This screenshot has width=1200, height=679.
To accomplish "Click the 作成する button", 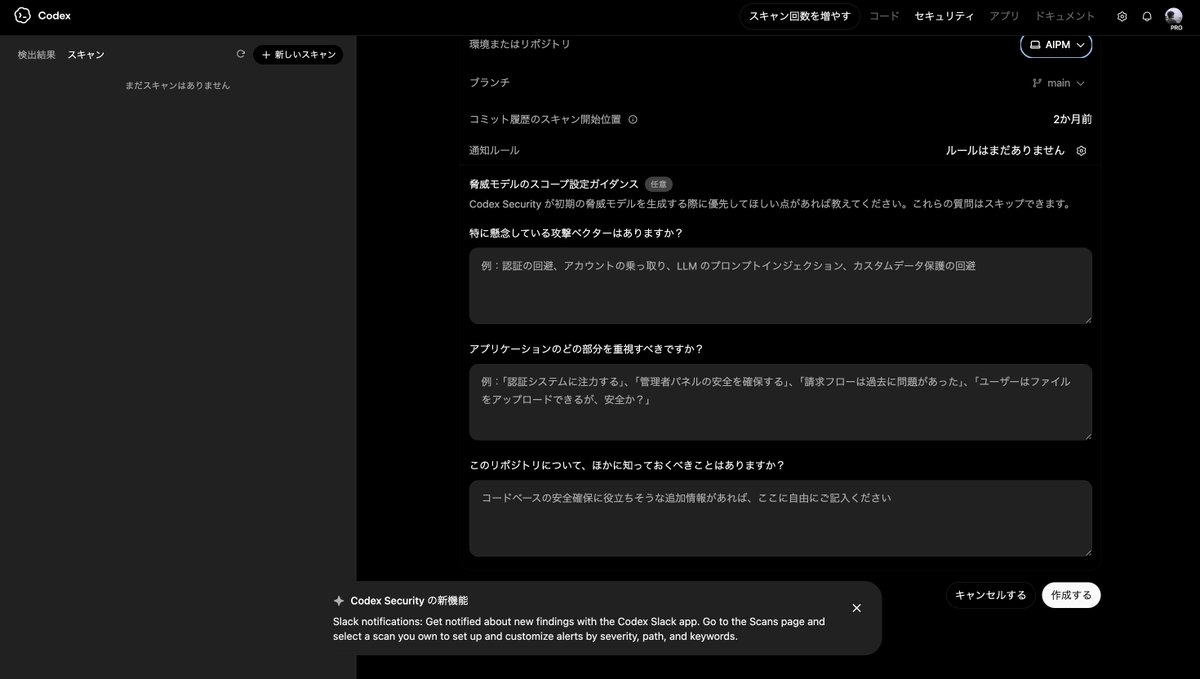I will 1071,595.
